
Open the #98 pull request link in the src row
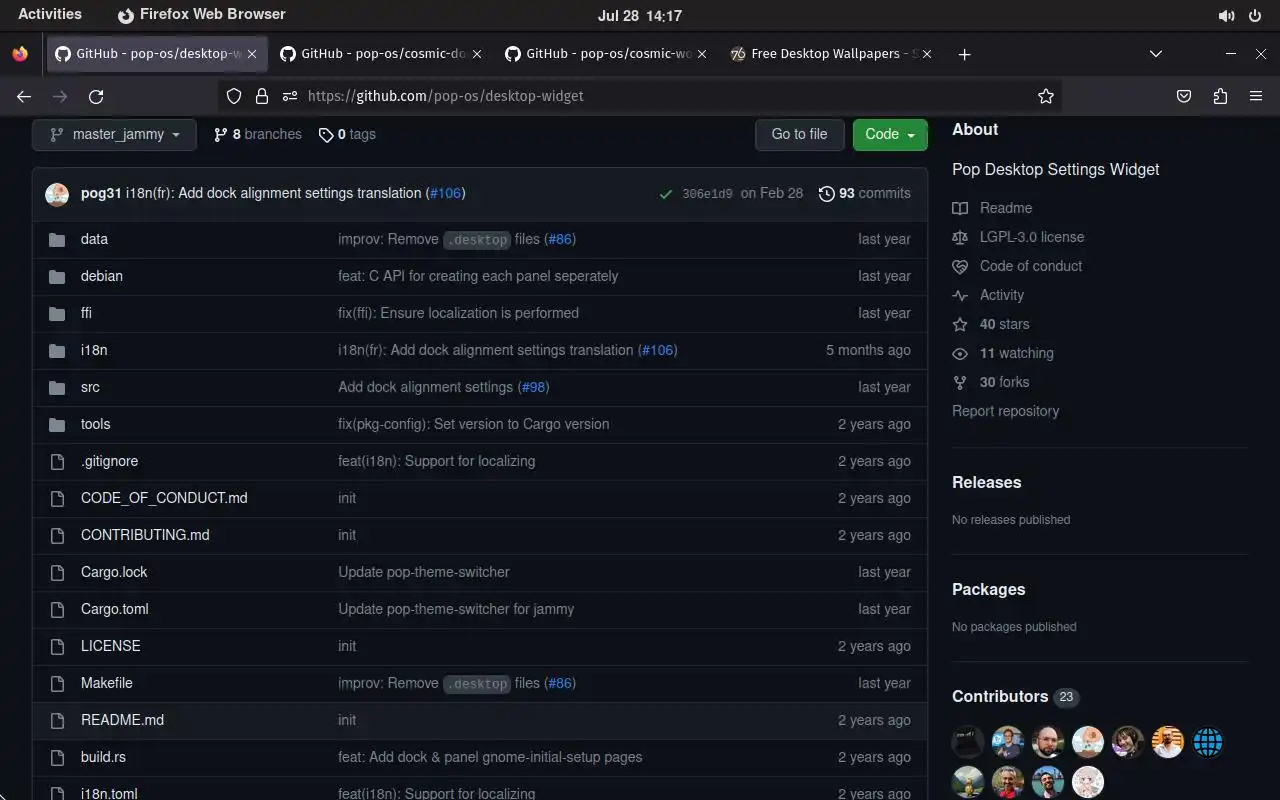(533, 387)
